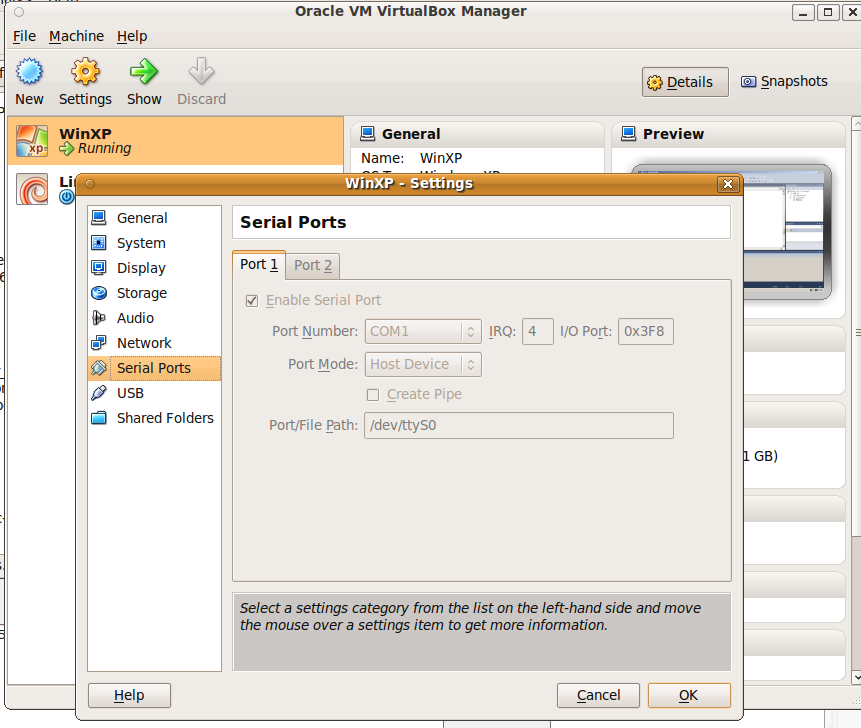This screenshot has height=728, width=861.
Task: Click the Cancel button in Settings dialog
Action: (x=598, y=696)
